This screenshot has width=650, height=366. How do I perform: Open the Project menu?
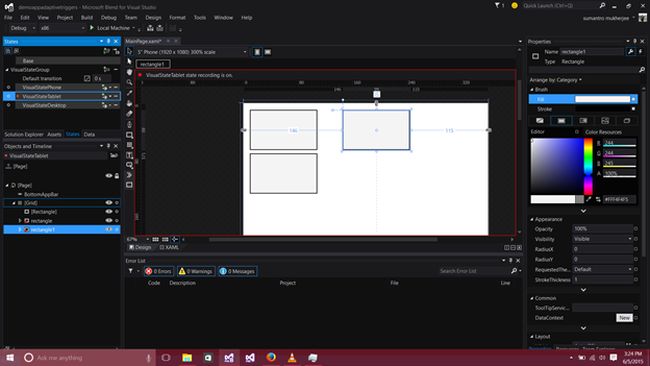point(65,17)
